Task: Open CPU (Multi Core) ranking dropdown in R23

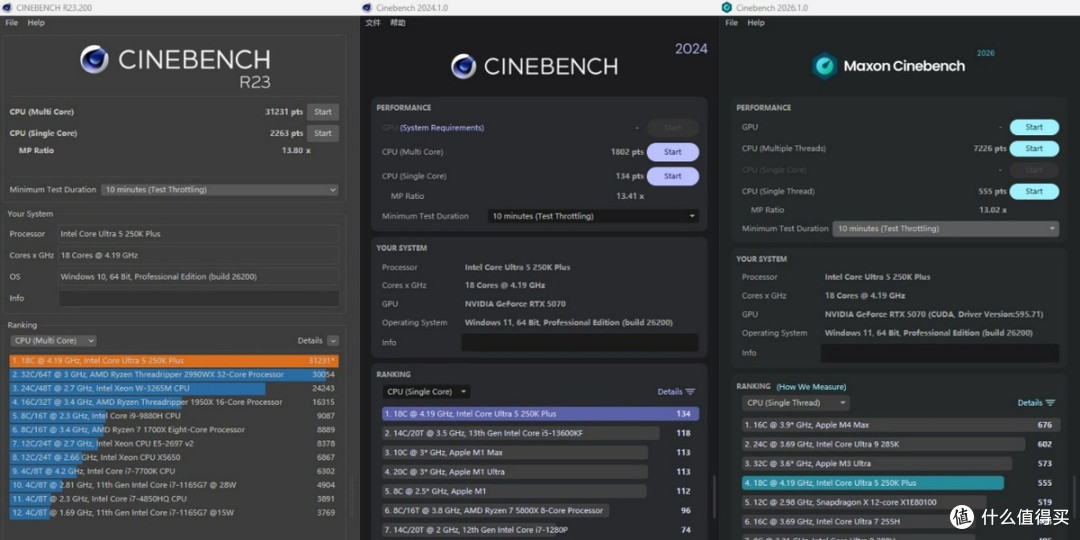Action: pyautogui.click(x=53, y=341)
